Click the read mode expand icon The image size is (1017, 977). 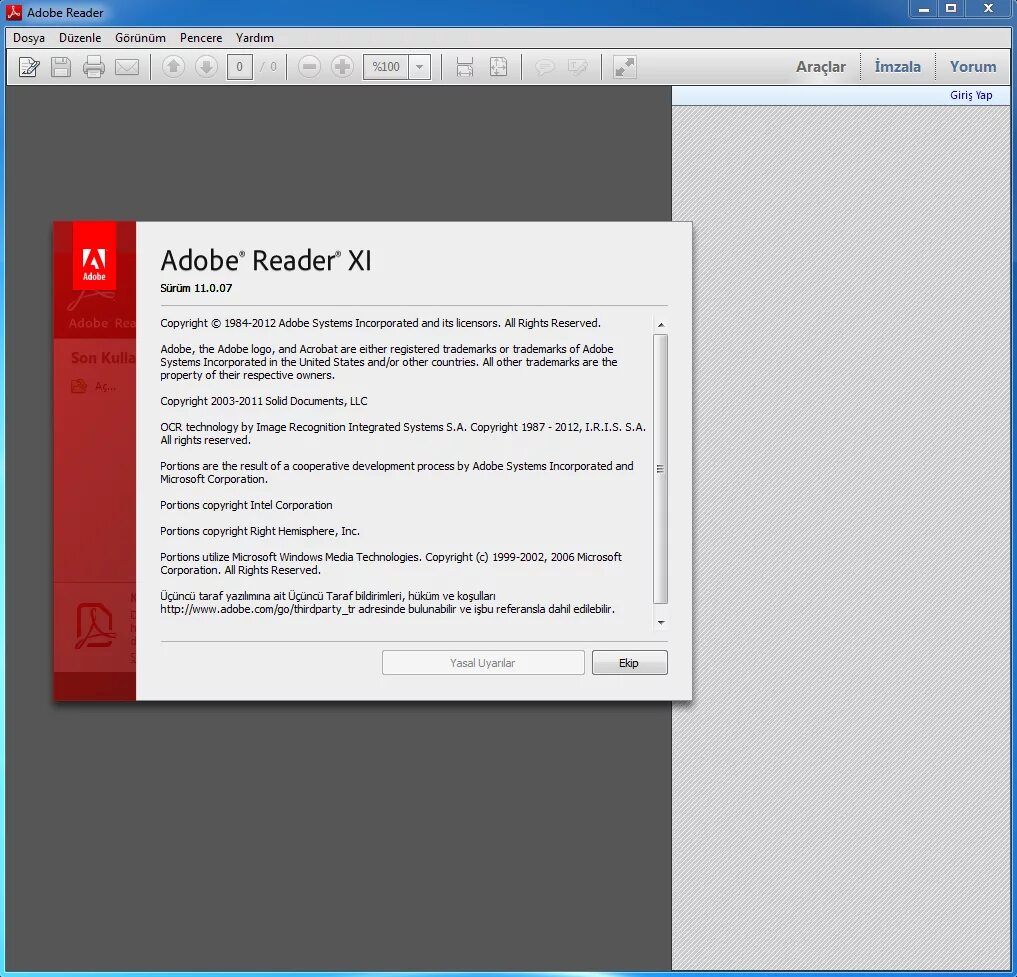click(625, 67)
